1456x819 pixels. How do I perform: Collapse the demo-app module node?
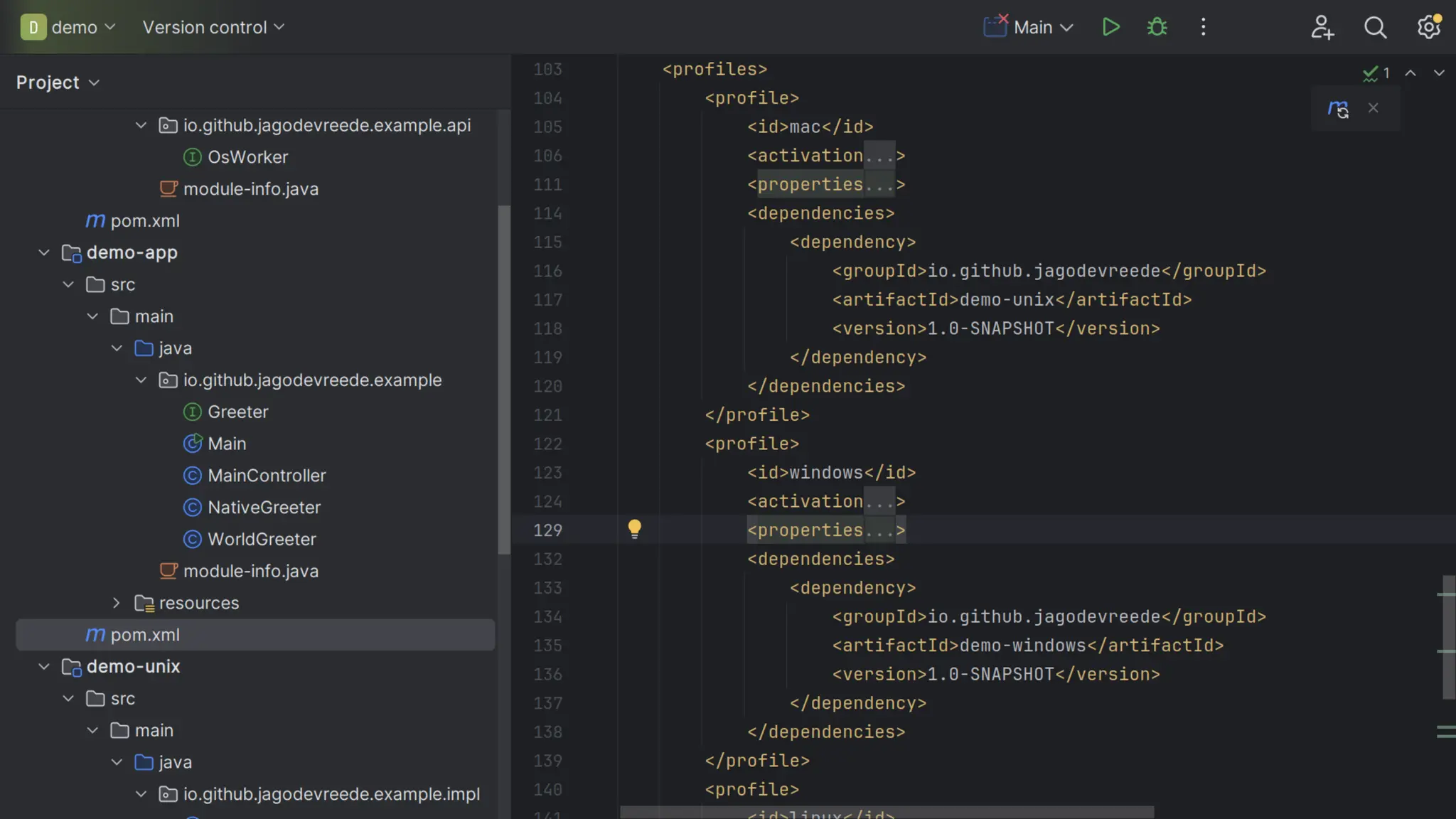pyautogui.click(x=44, y=252)
